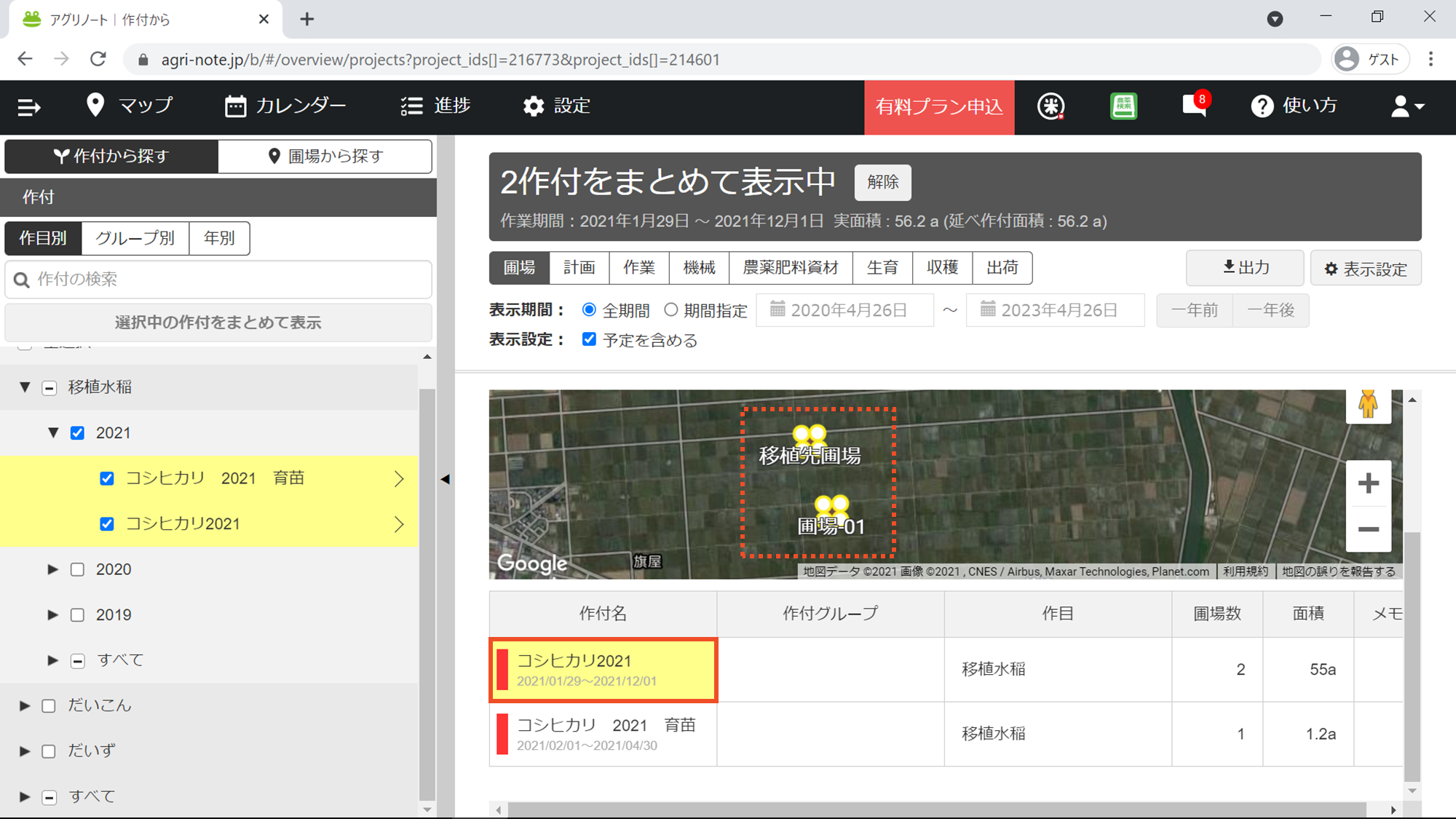Screen dimensions: 1456x819
Task: Open the 進捗 progress list
Action: pyautogui.click(x=435, y=106)
